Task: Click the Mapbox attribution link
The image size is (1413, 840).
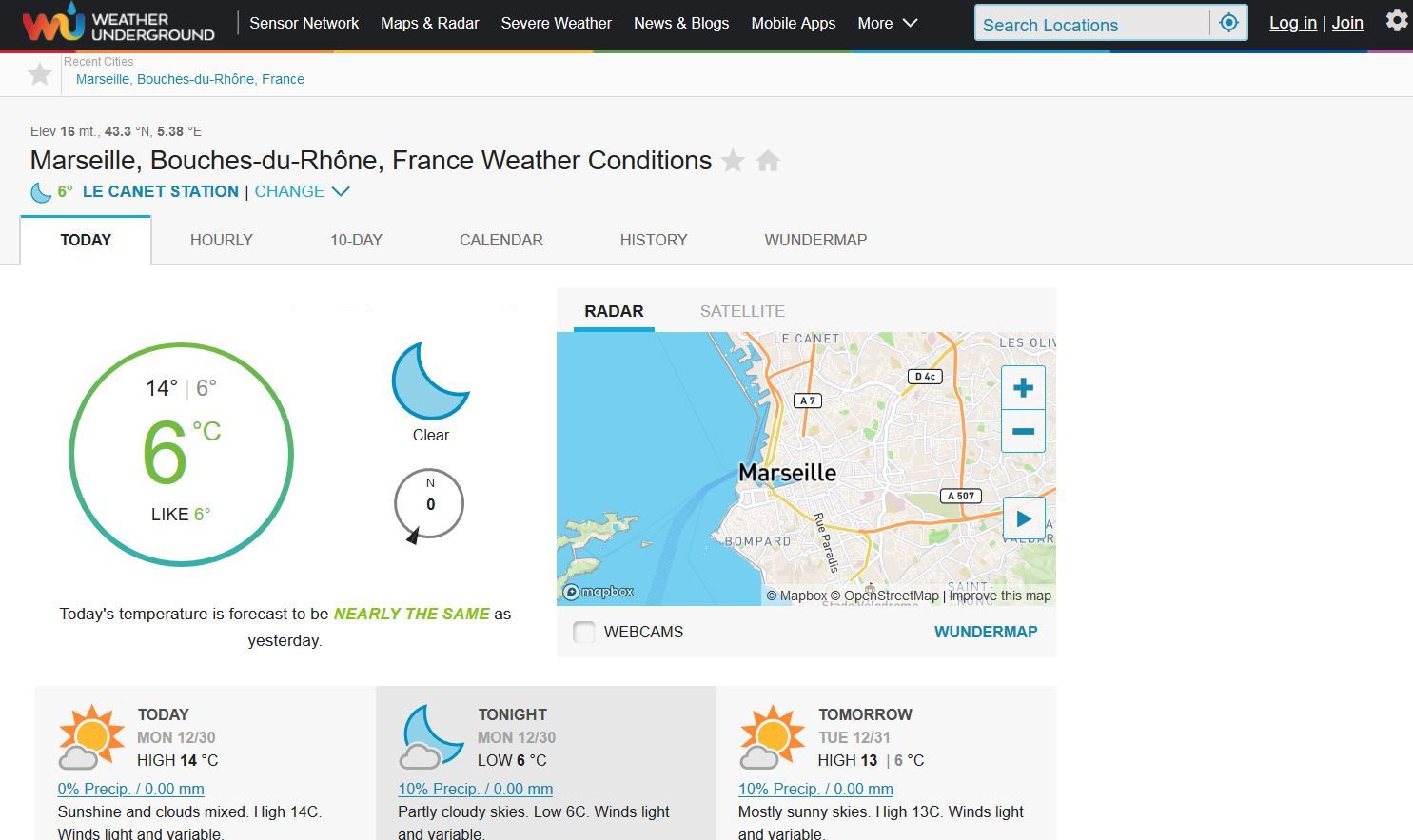Action: click(796, 596)
